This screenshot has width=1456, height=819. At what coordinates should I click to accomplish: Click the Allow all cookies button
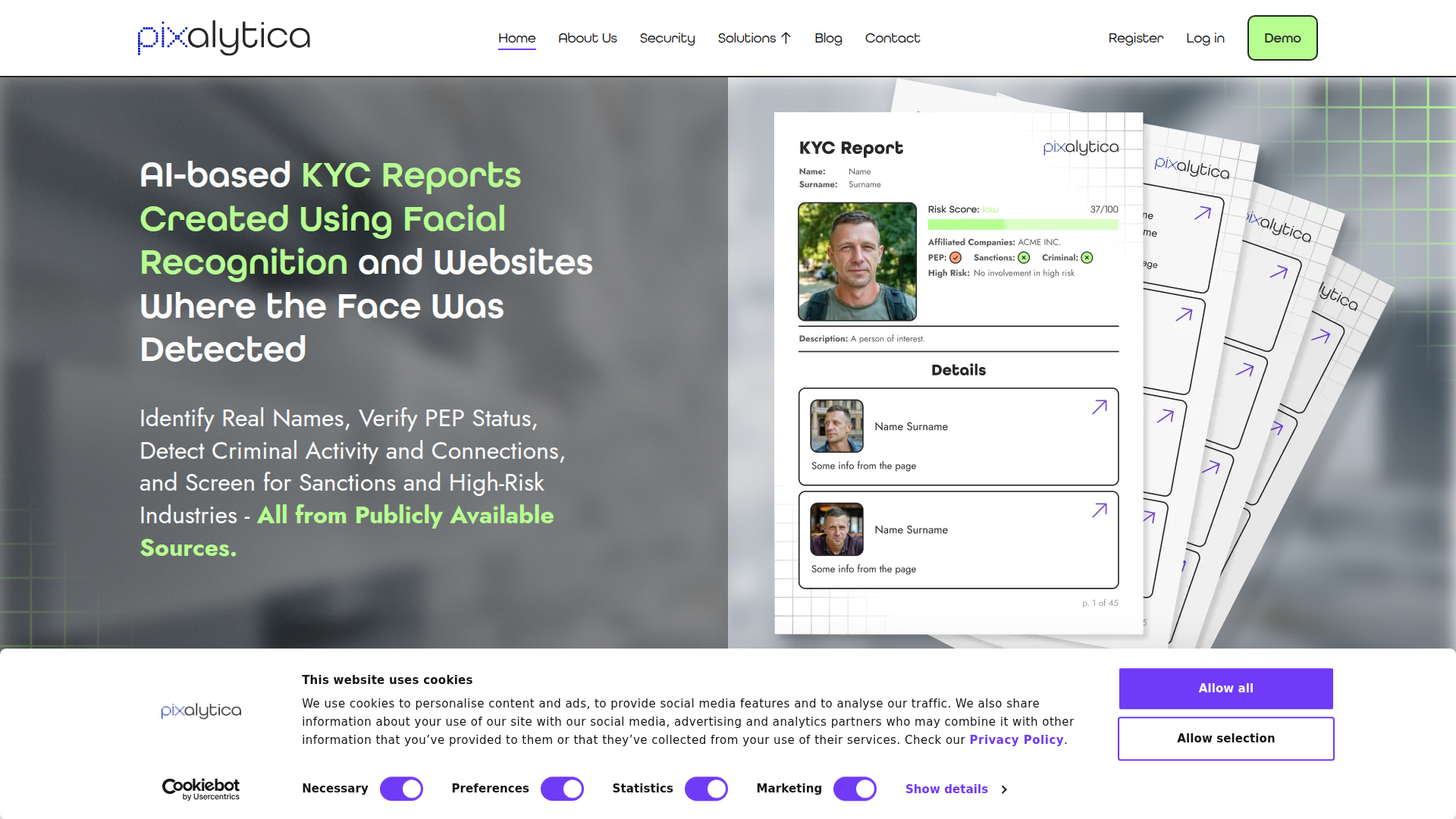tap(1225, 689)
